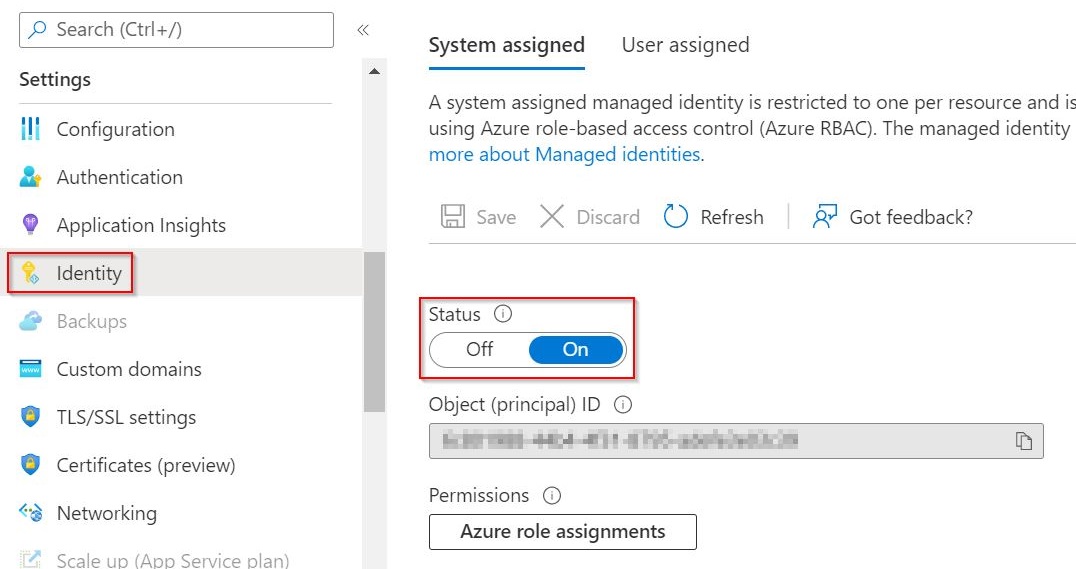
Task: Select the Permissions label text
Action: coord(479,495)
